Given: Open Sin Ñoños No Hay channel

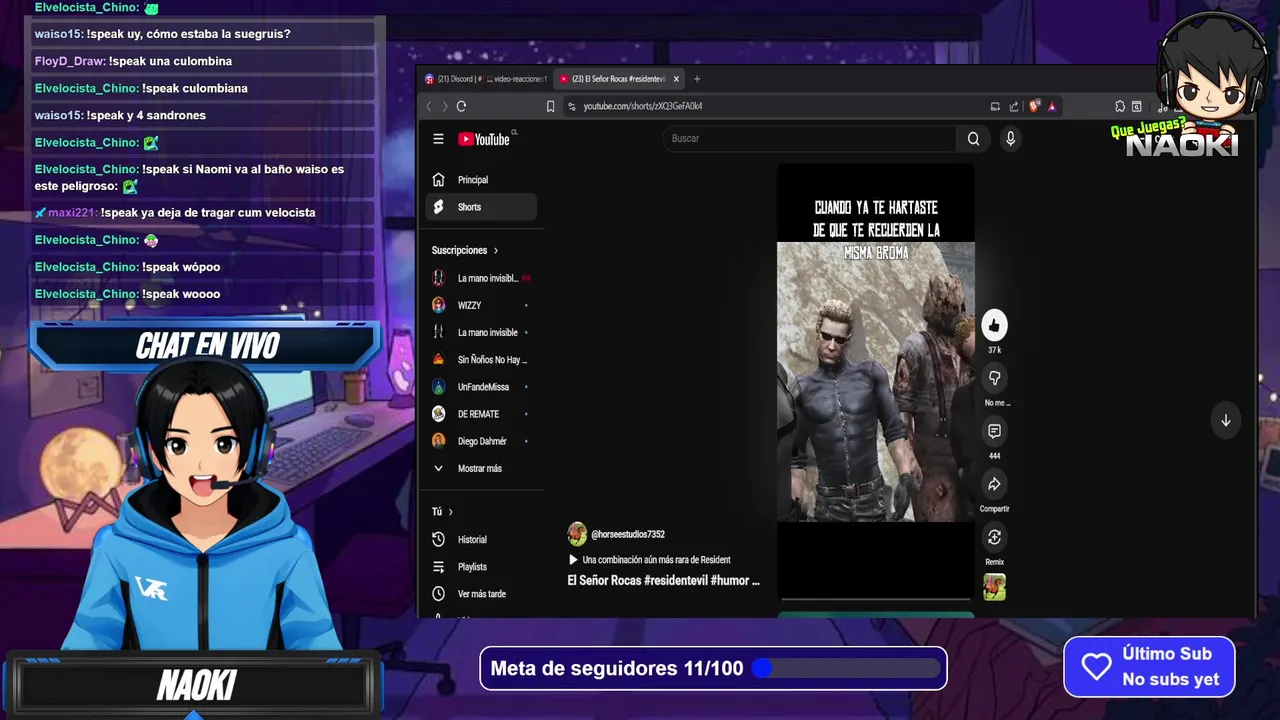Looking at the screenshot, I should tap(481, 359).
